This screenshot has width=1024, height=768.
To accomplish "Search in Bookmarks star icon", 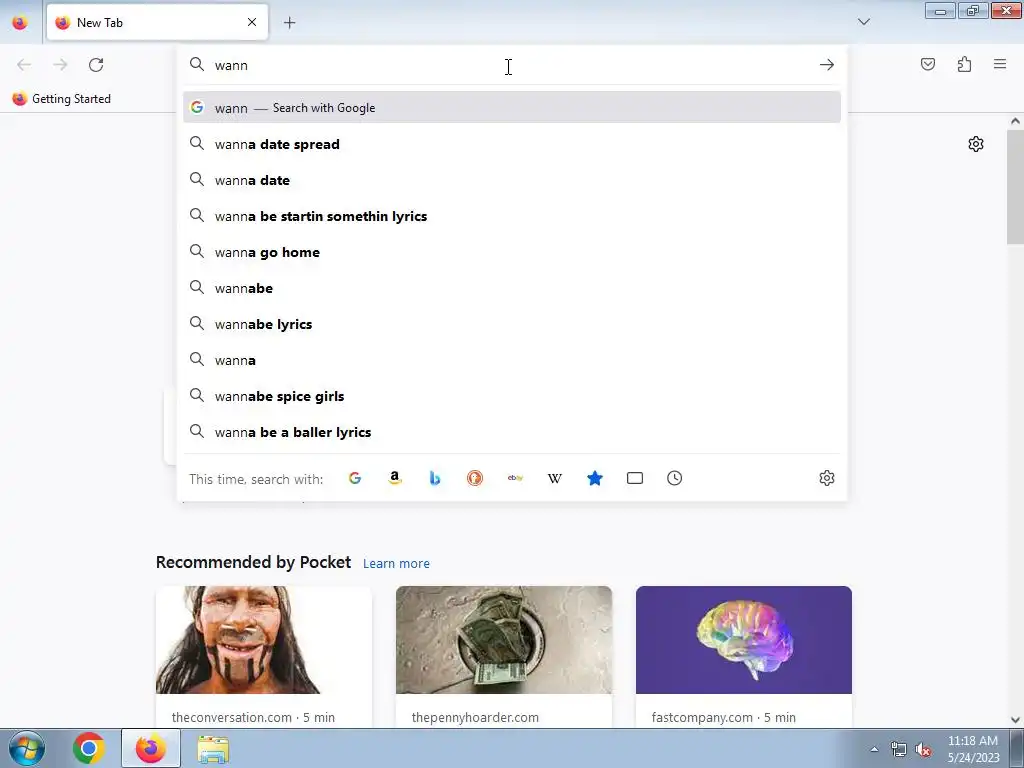I will point(595,478).
